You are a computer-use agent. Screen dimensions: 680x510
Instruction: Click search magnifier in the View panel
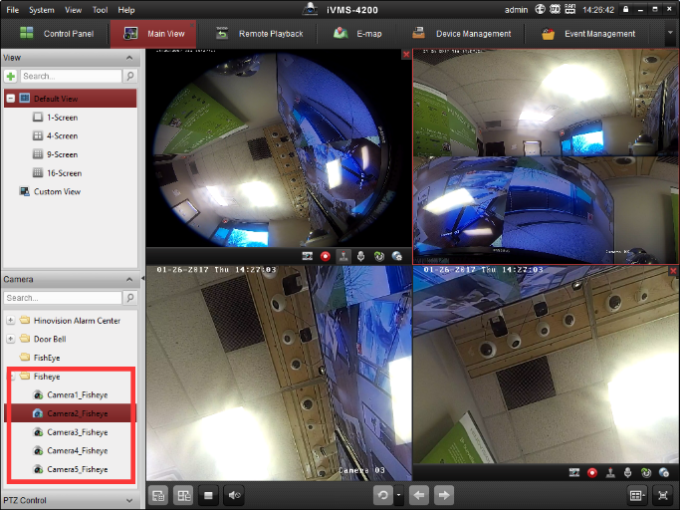[131, 76]
